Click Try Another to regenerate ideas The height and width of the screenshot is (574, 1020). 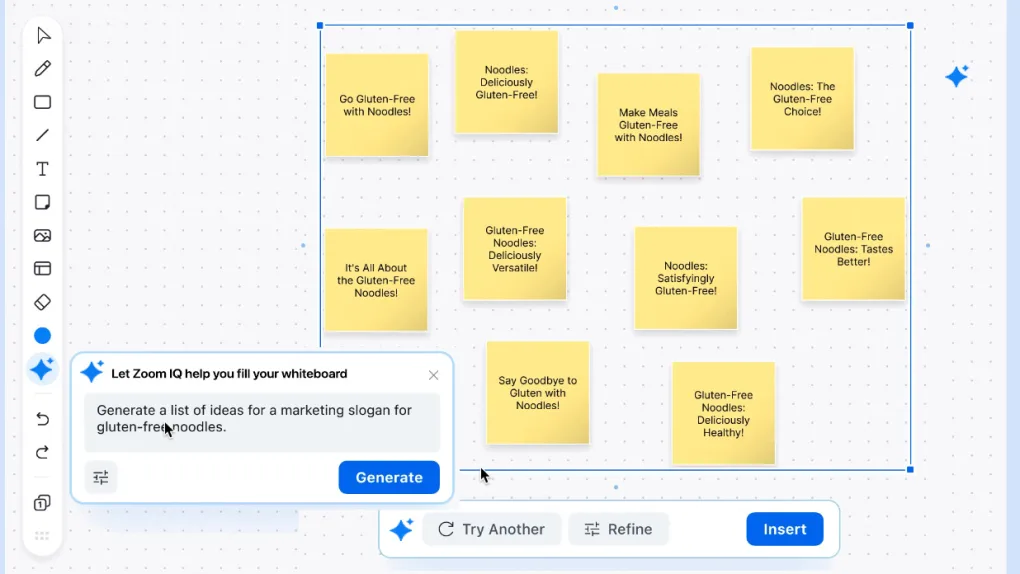tap(492, 529)
